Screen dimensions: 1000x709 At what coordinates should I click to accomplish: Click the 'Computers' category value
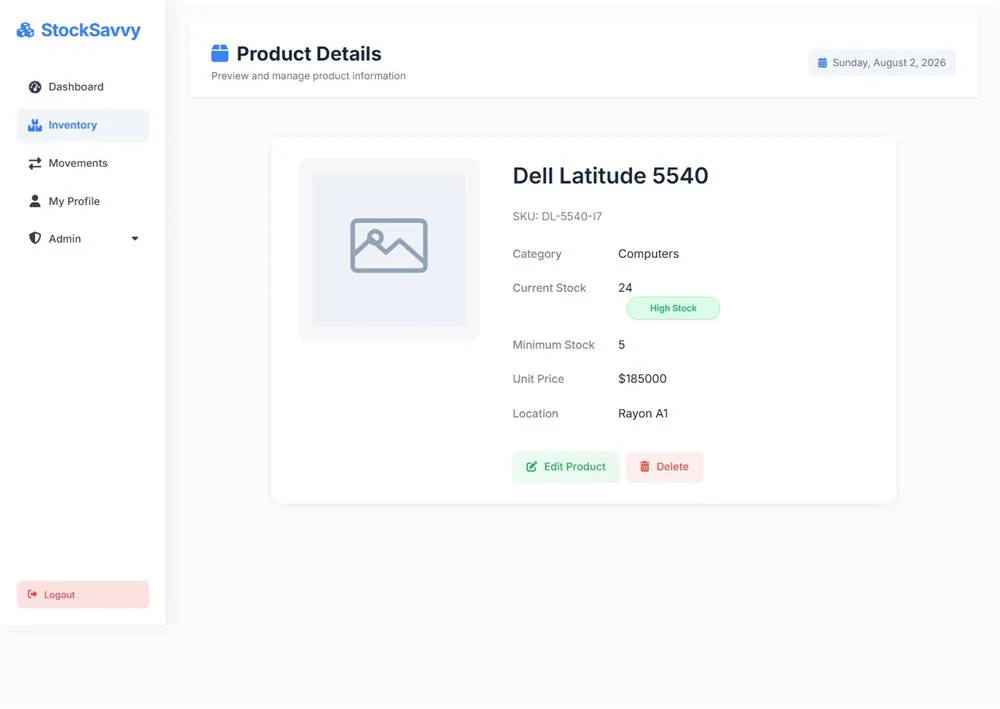tap(649, 254)
